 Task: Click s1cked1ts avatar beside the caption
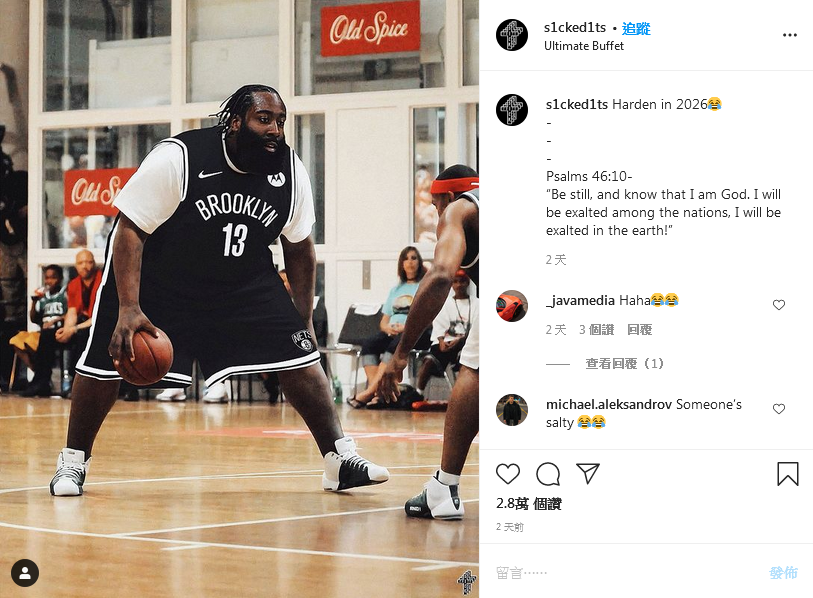tap(512, 110)
